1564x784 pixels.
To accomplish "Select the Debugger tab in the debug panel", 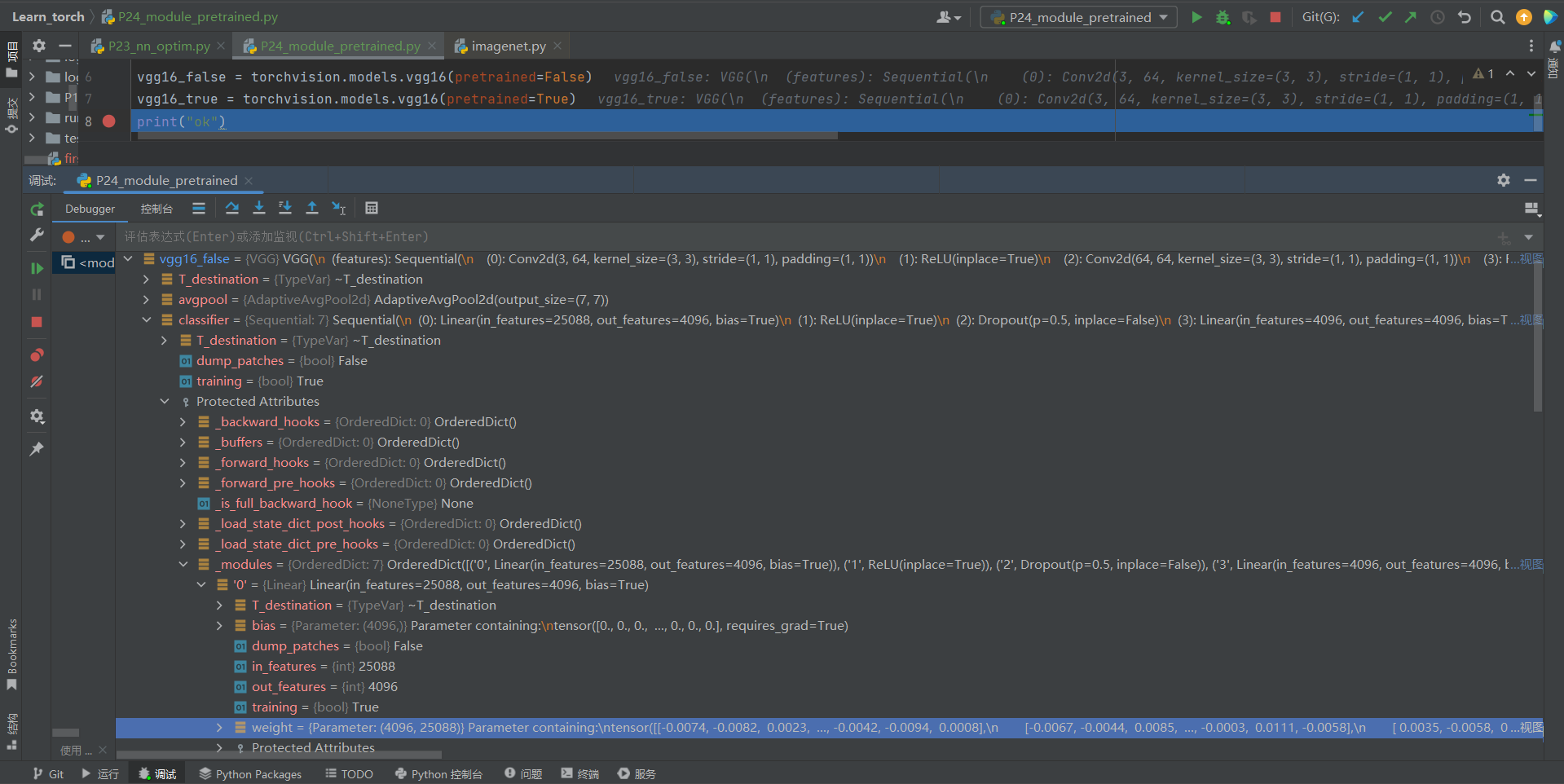I will pyautogui.click(x=90, y=209).
